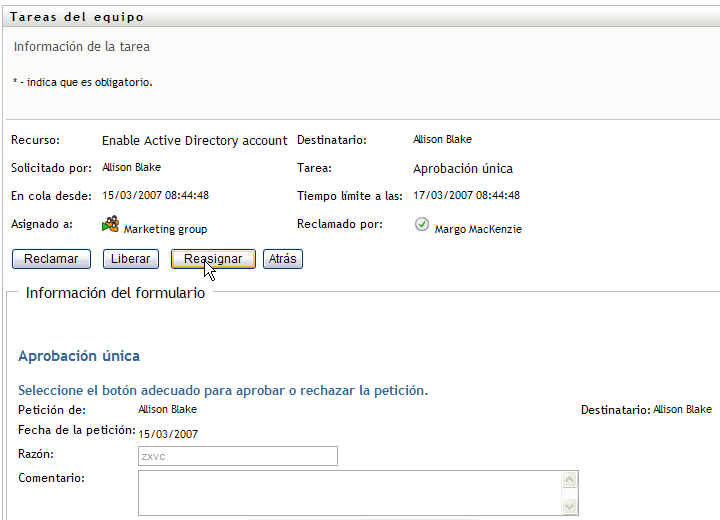This screenshot has width=720, height=520.
Task: Click the approve or reject instruction text
Action: coord(223,390)
